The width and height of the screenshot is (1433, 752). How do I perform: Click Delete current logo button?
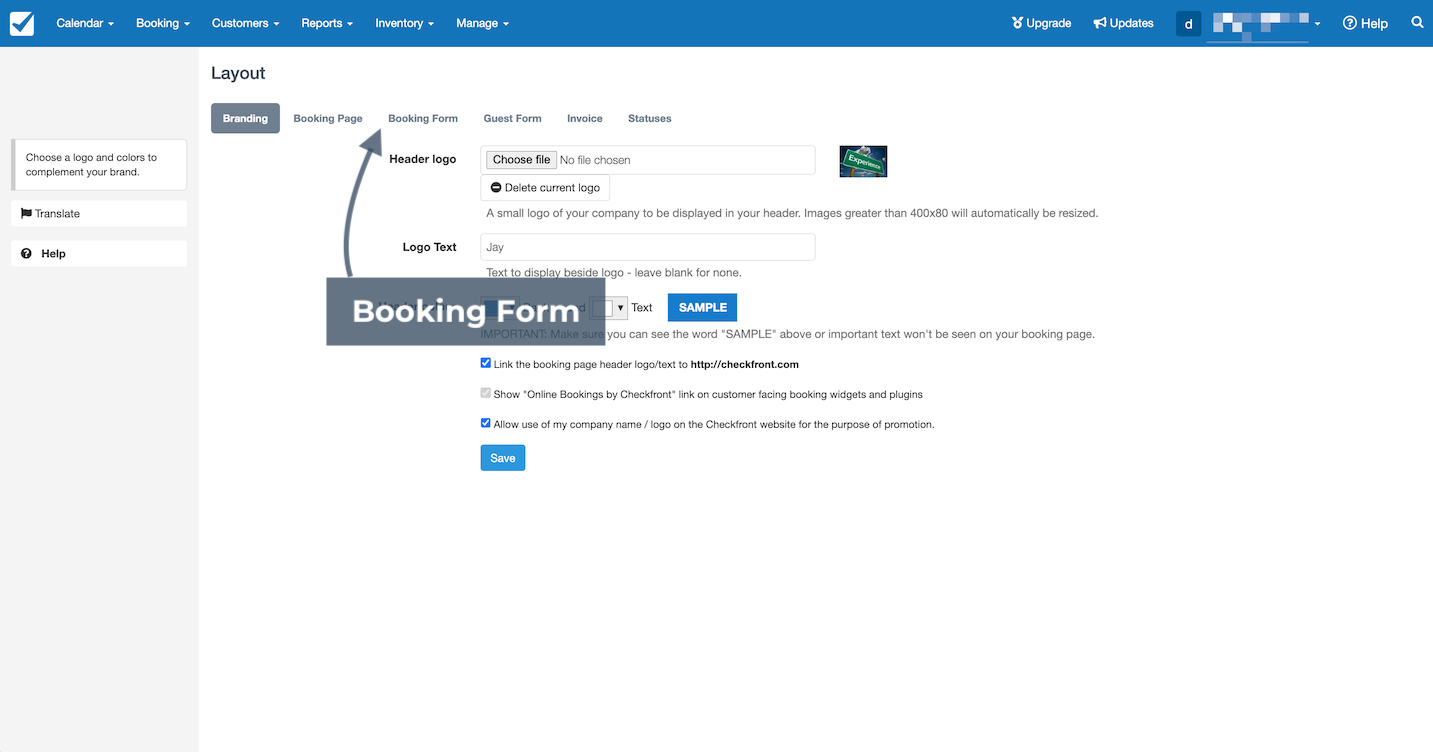click(545, 188)
